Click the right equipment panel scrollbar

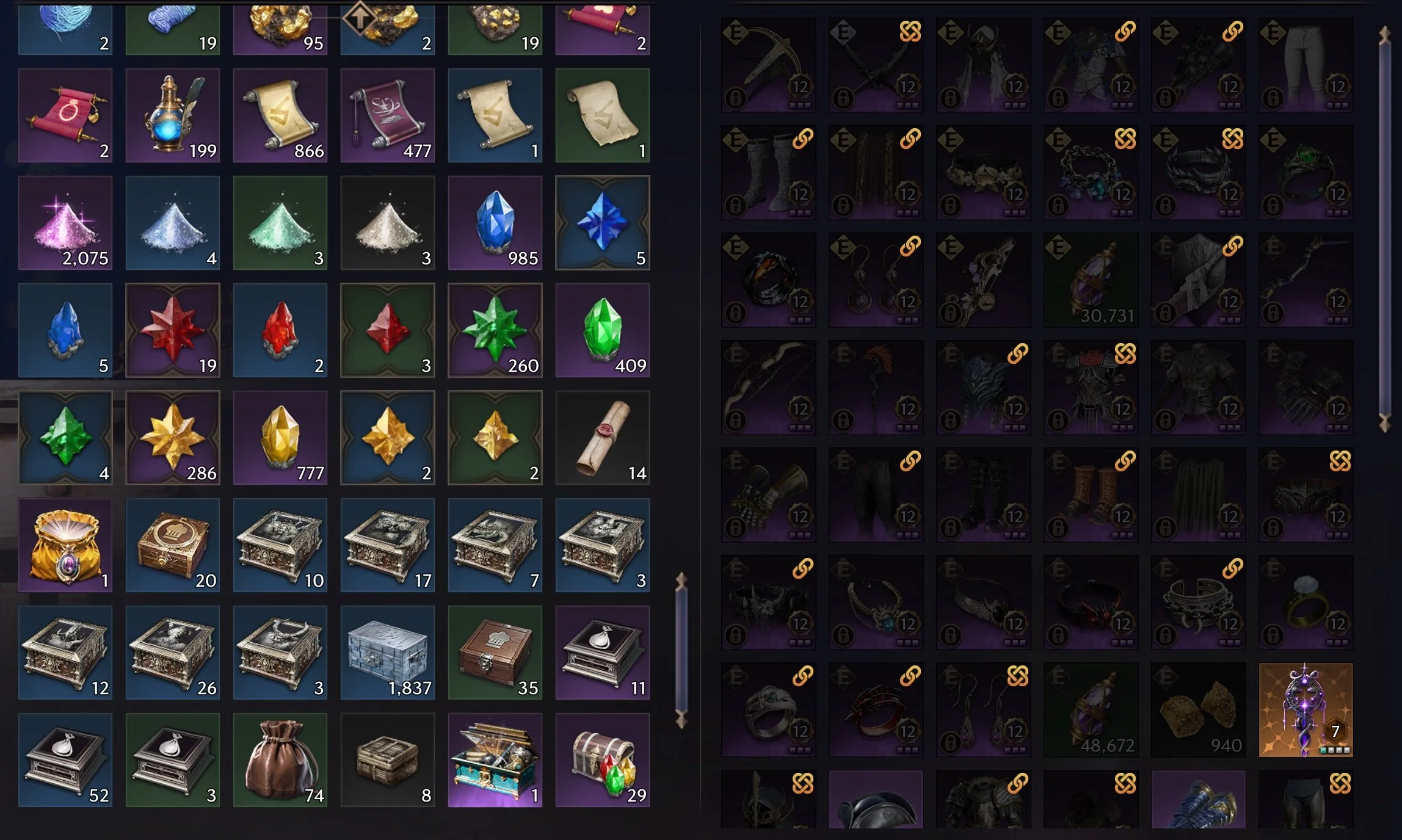[x=1384, y=229]
